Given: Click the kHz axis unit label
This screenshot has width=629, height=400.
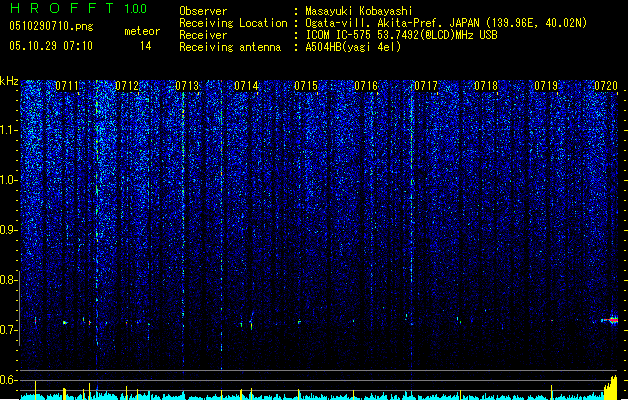Looking at the screenshot, I should click(9, 81).
